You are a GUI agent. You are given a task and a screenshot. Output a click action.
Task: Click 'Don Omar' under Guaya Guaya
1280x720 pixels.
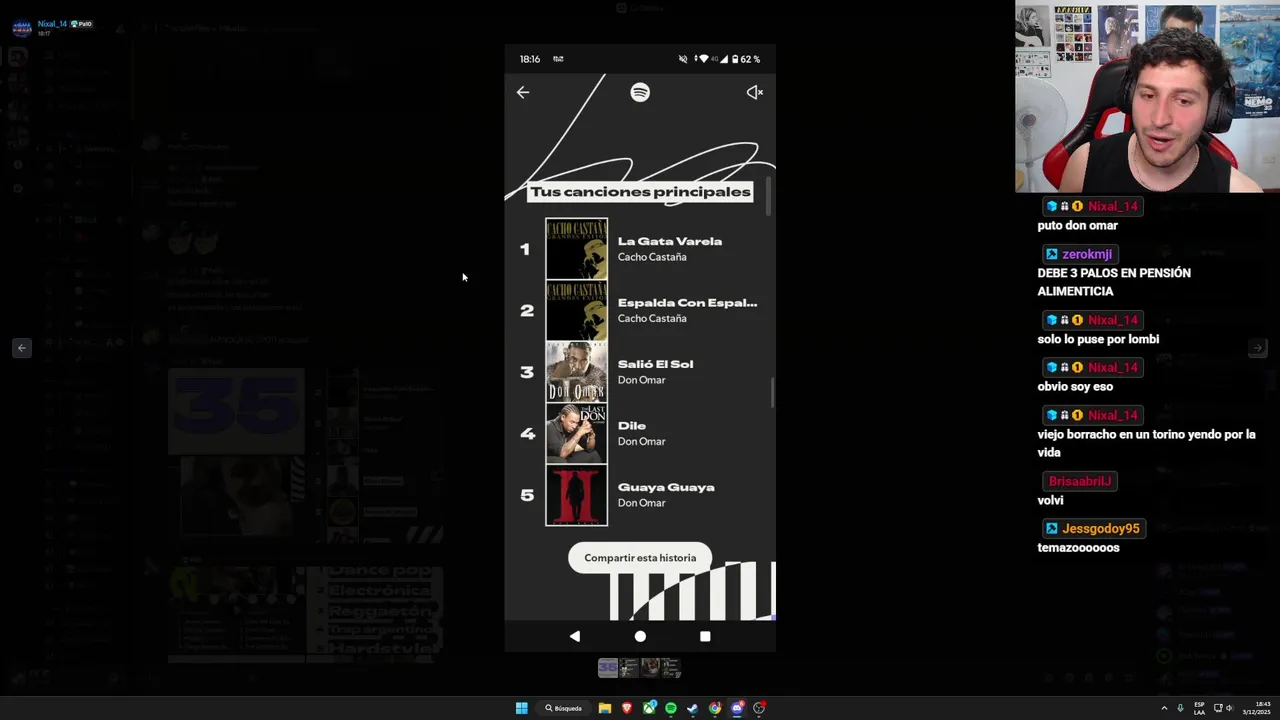[x=641, y=503]
